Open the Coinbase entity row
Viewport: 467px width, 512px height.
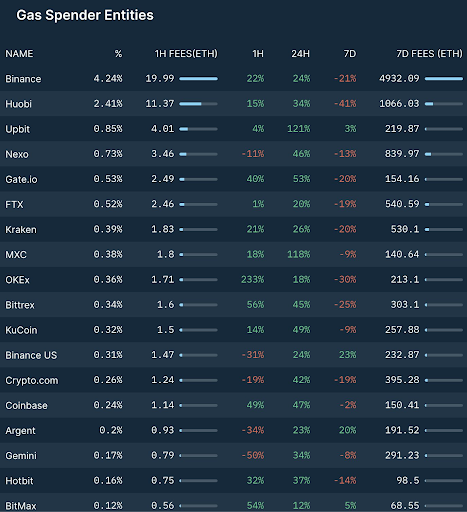coord(233,405)
